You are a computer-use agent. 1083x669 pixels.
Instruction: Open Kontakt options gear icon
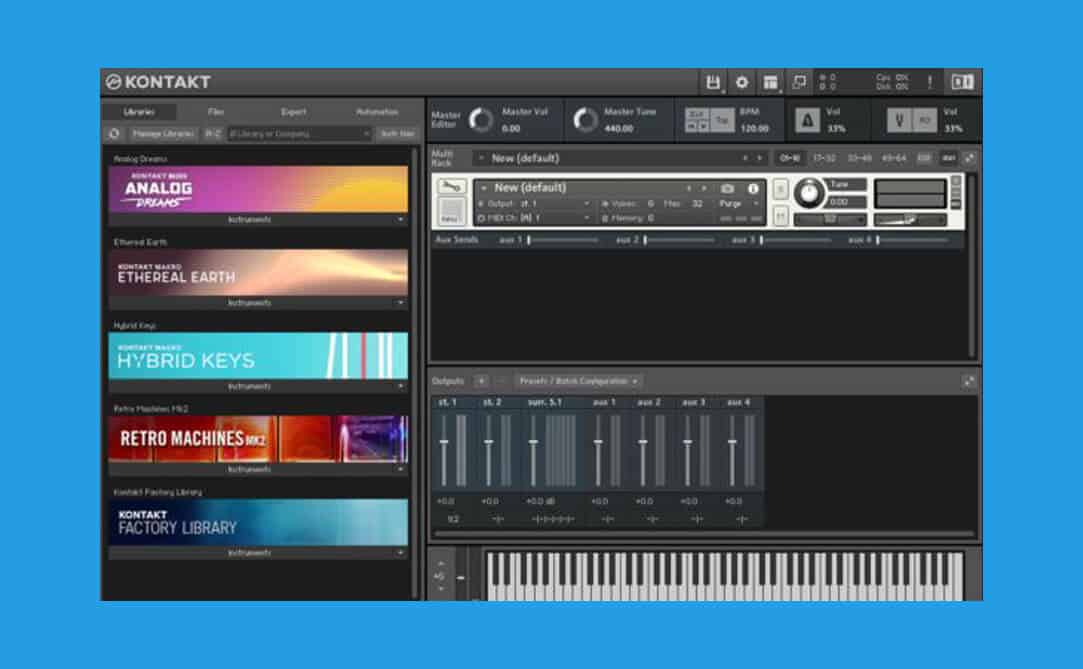(742, 82)
